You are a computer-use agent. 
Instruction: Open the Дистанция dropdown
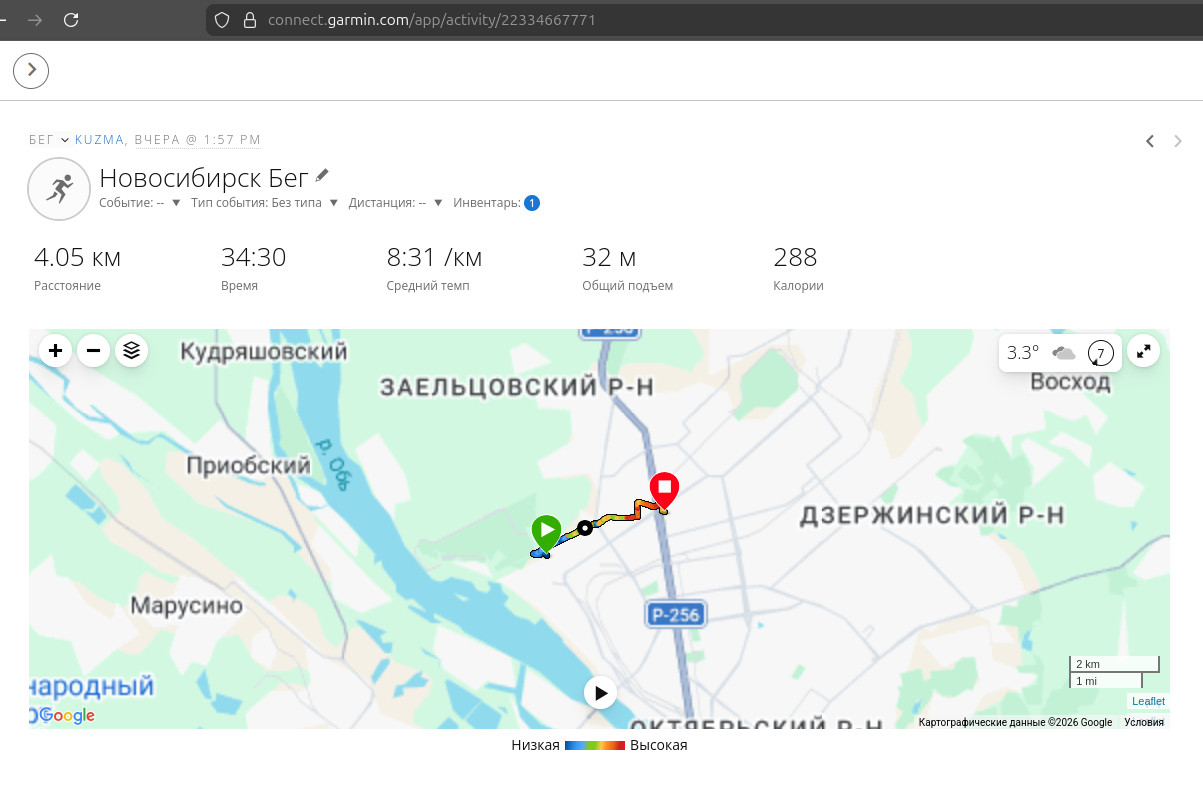coord(396,203)
